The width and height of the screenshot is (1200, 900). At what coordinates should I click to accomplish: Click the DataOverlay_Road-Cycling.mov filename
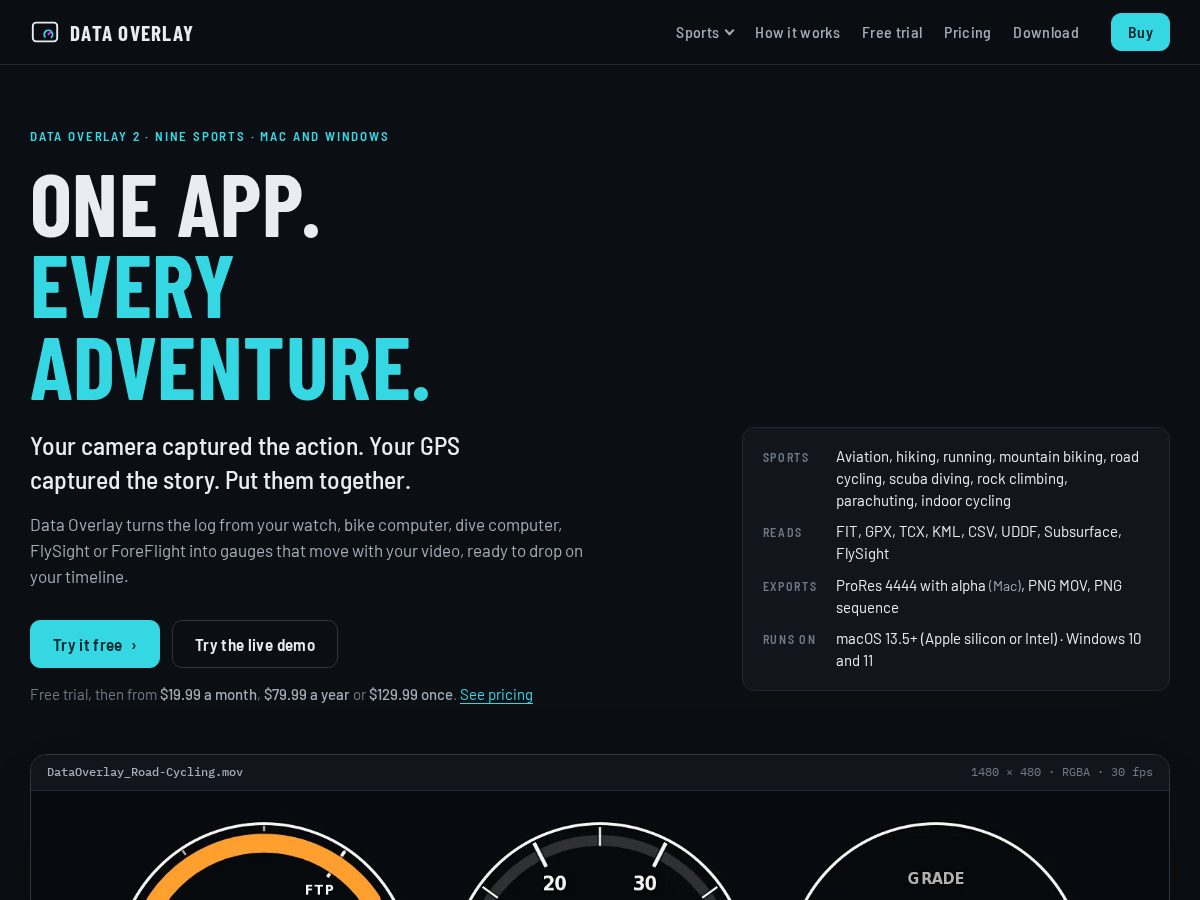pos(145,772)
